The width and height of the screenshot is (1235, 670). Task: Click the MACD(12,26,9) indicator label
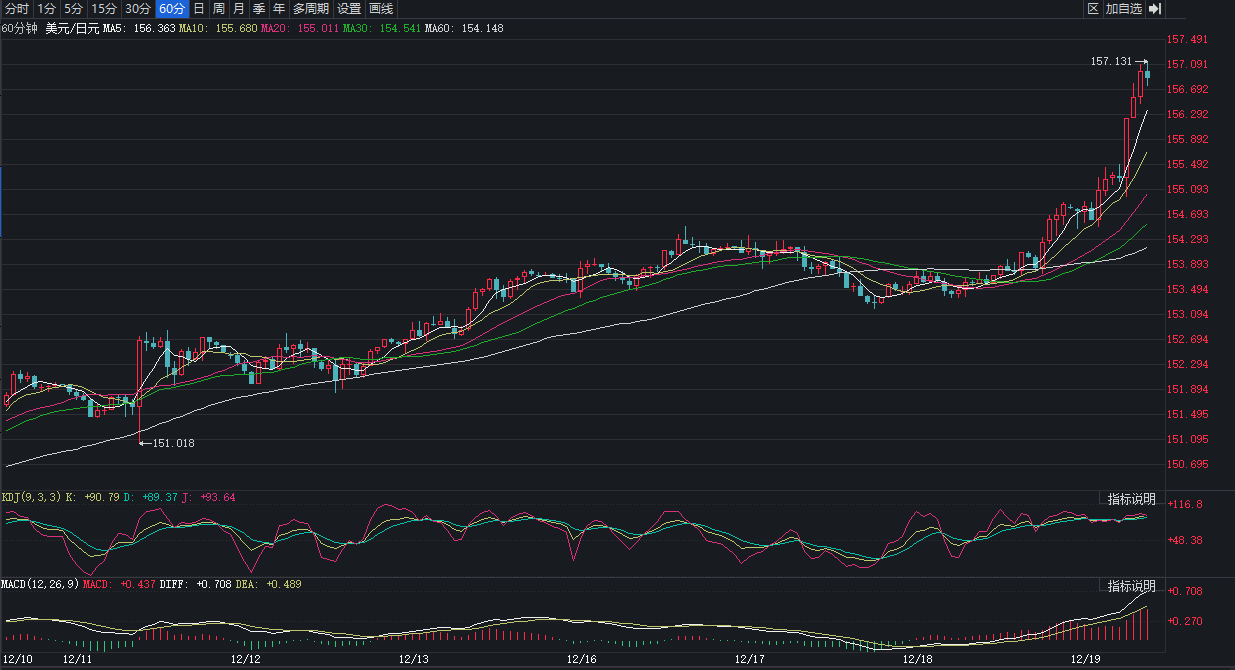point(39,584)
